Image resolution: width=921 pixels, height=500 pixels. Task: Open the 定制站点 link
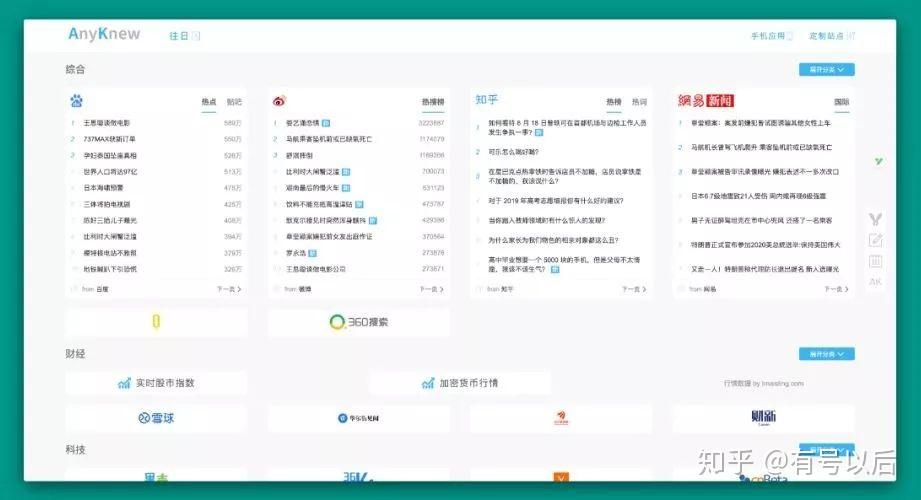coord(832,36)
